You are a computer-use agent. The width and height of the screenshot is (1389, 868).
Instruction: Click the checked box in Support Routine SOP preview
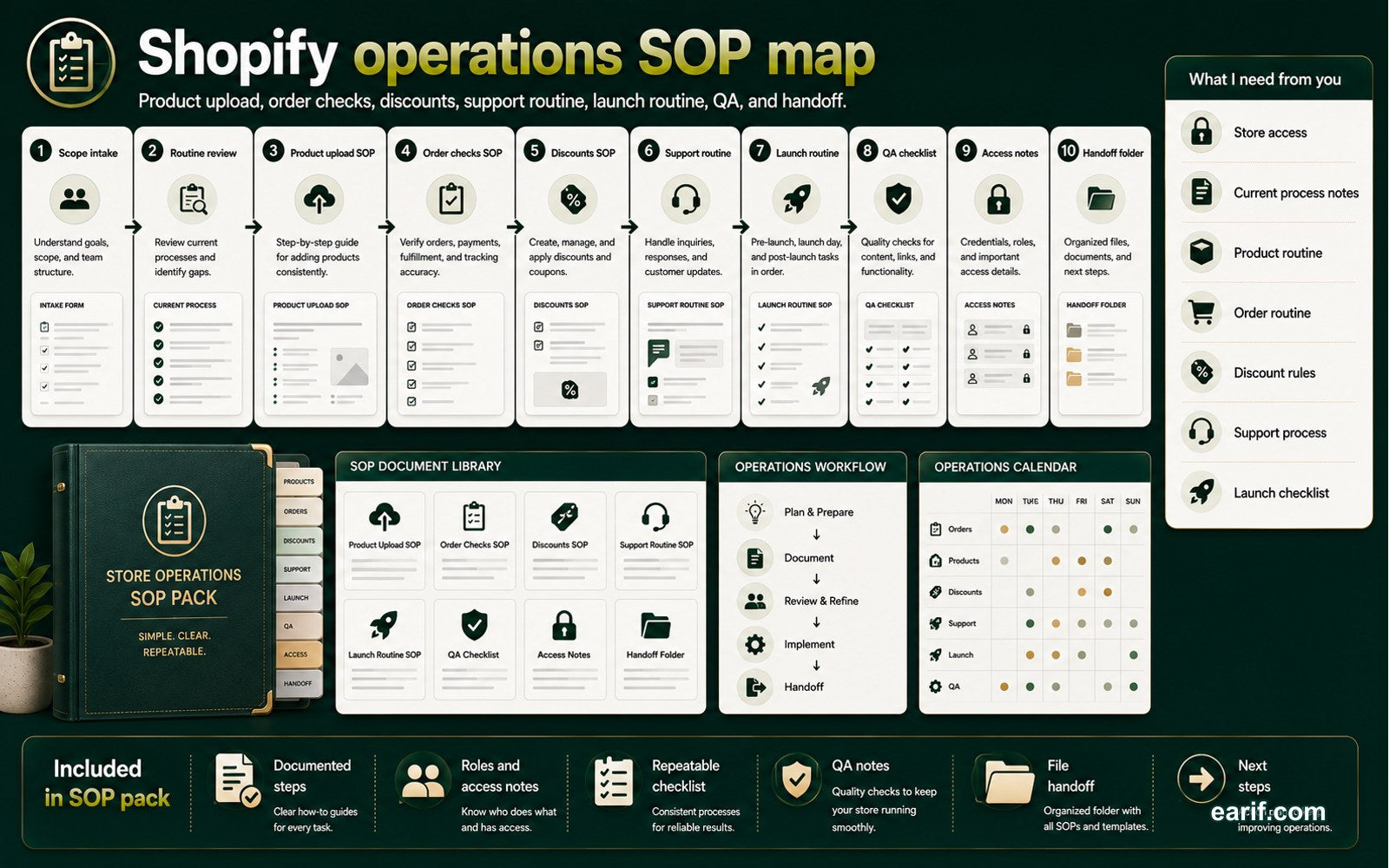pyautogui.click(x=653, y=382)
